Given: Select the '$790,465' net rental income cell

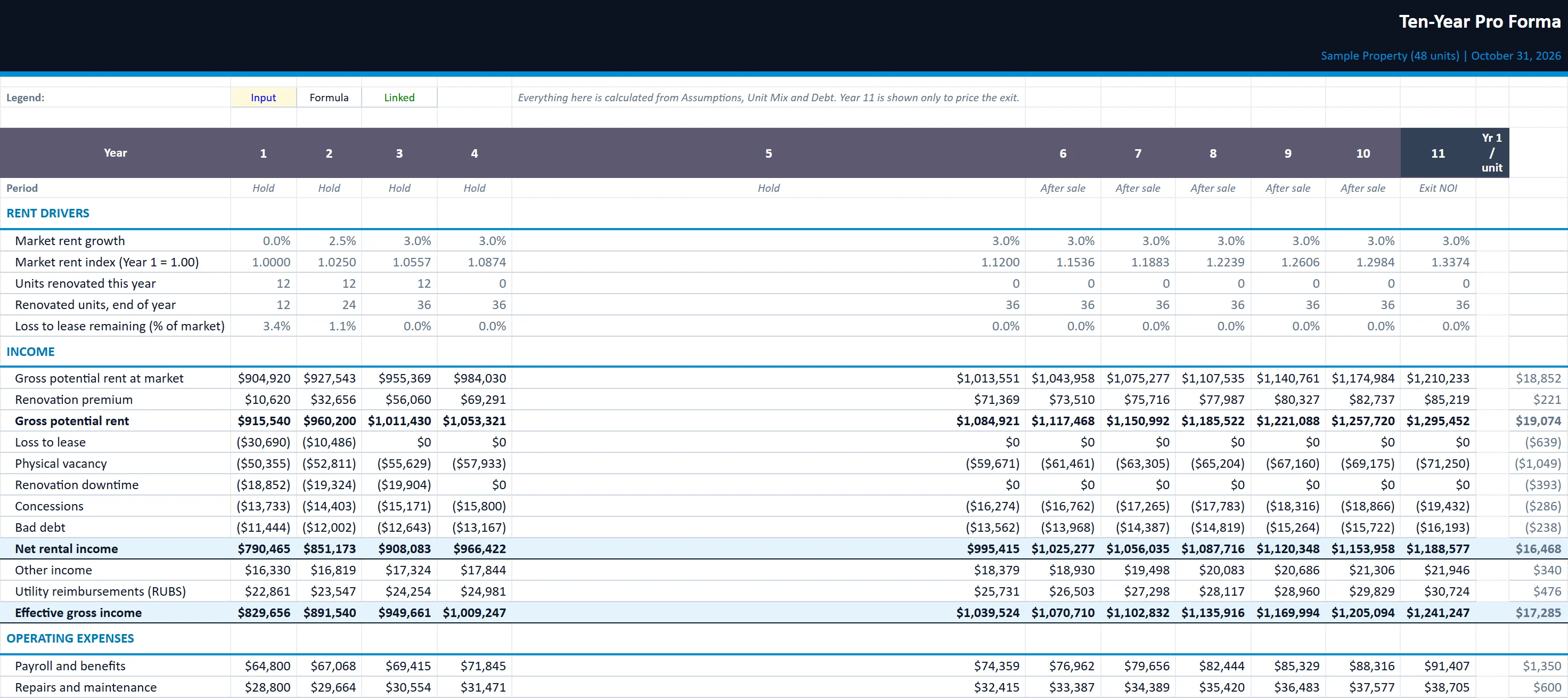Looking at the screenshot, I should click(x=263, y=549).
